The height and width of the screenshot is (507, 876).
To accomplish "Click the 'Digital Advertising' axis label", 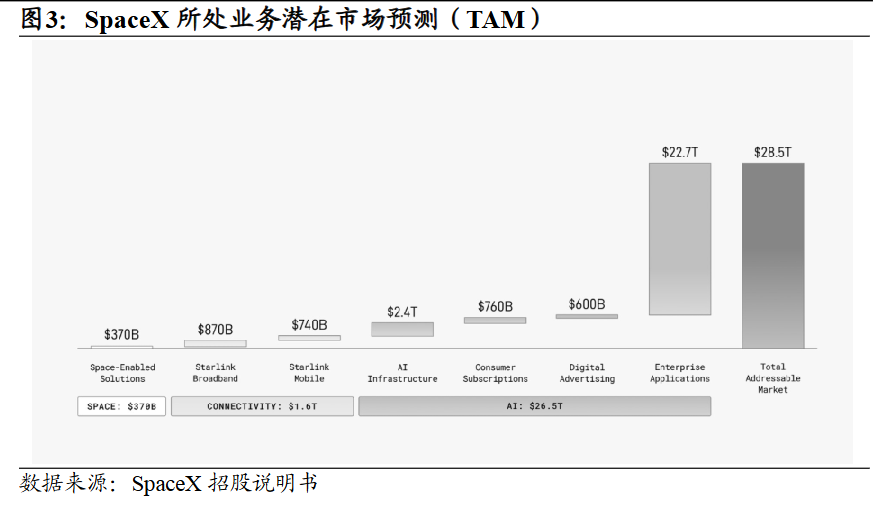I will [587, 373].
